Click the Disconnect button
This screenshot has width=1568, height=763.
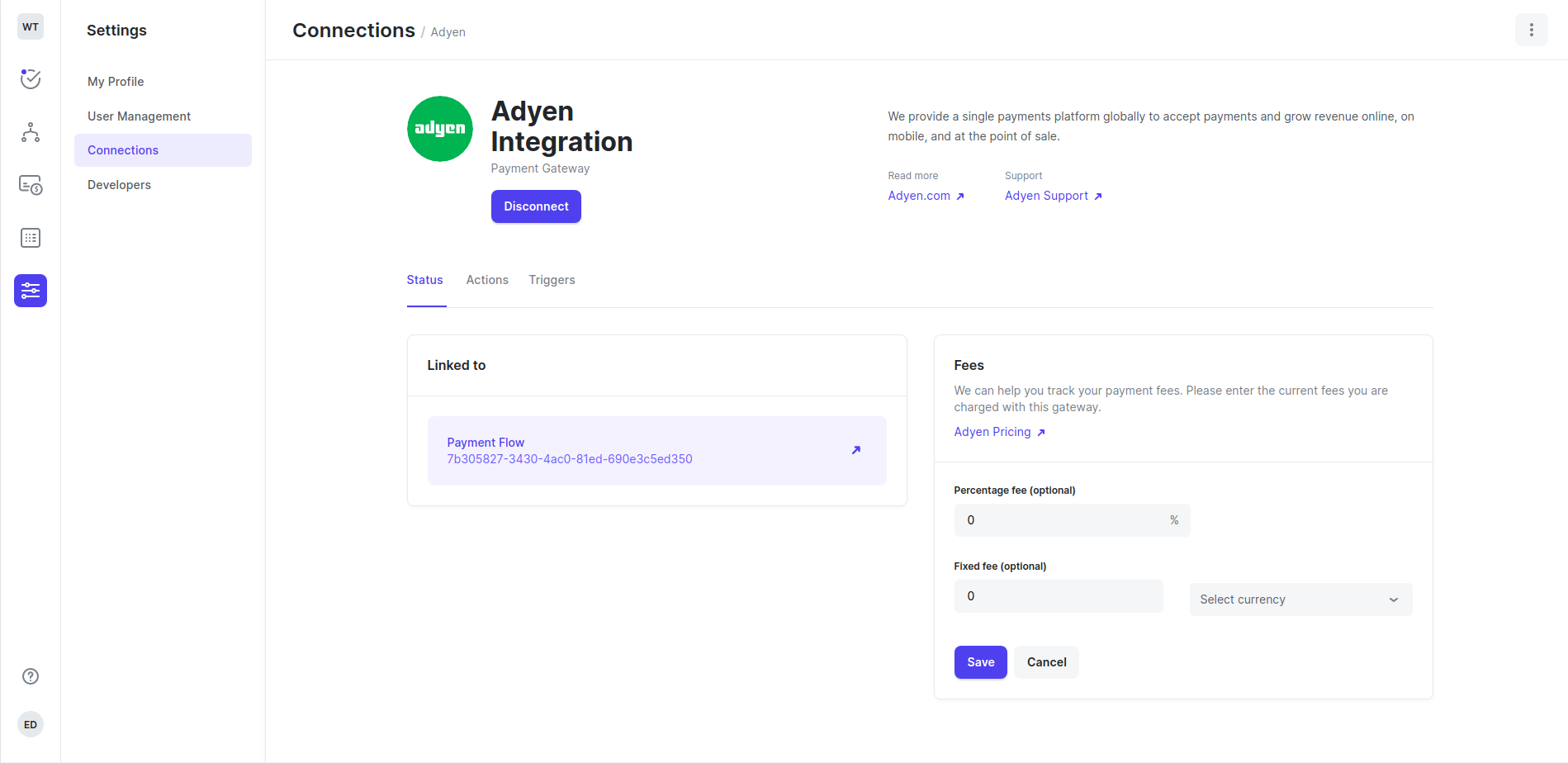click(x=535, y=206)
